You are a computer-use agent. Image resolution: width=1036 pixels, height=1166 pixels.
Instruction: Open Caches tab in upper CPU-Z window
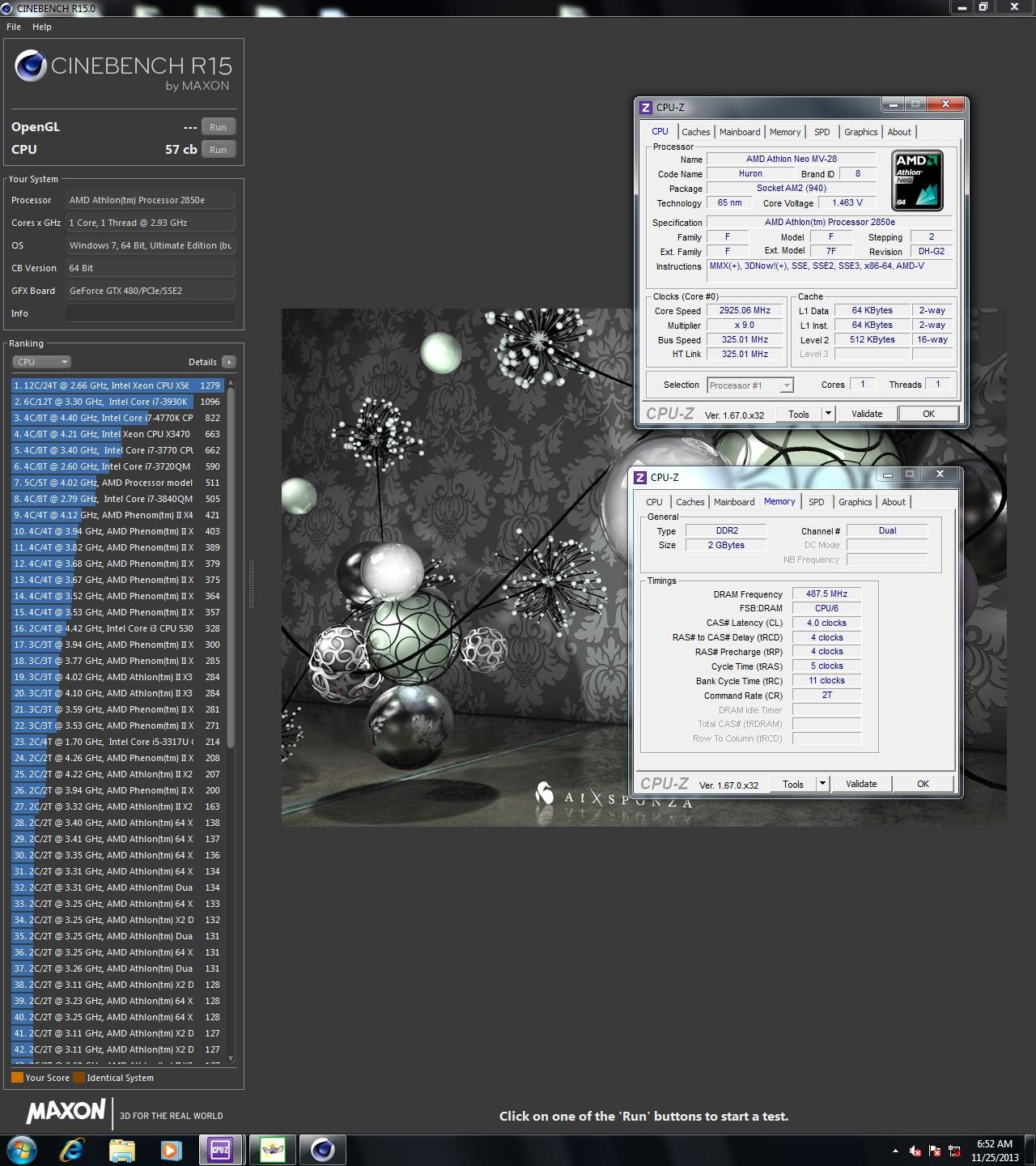point(695,132)
